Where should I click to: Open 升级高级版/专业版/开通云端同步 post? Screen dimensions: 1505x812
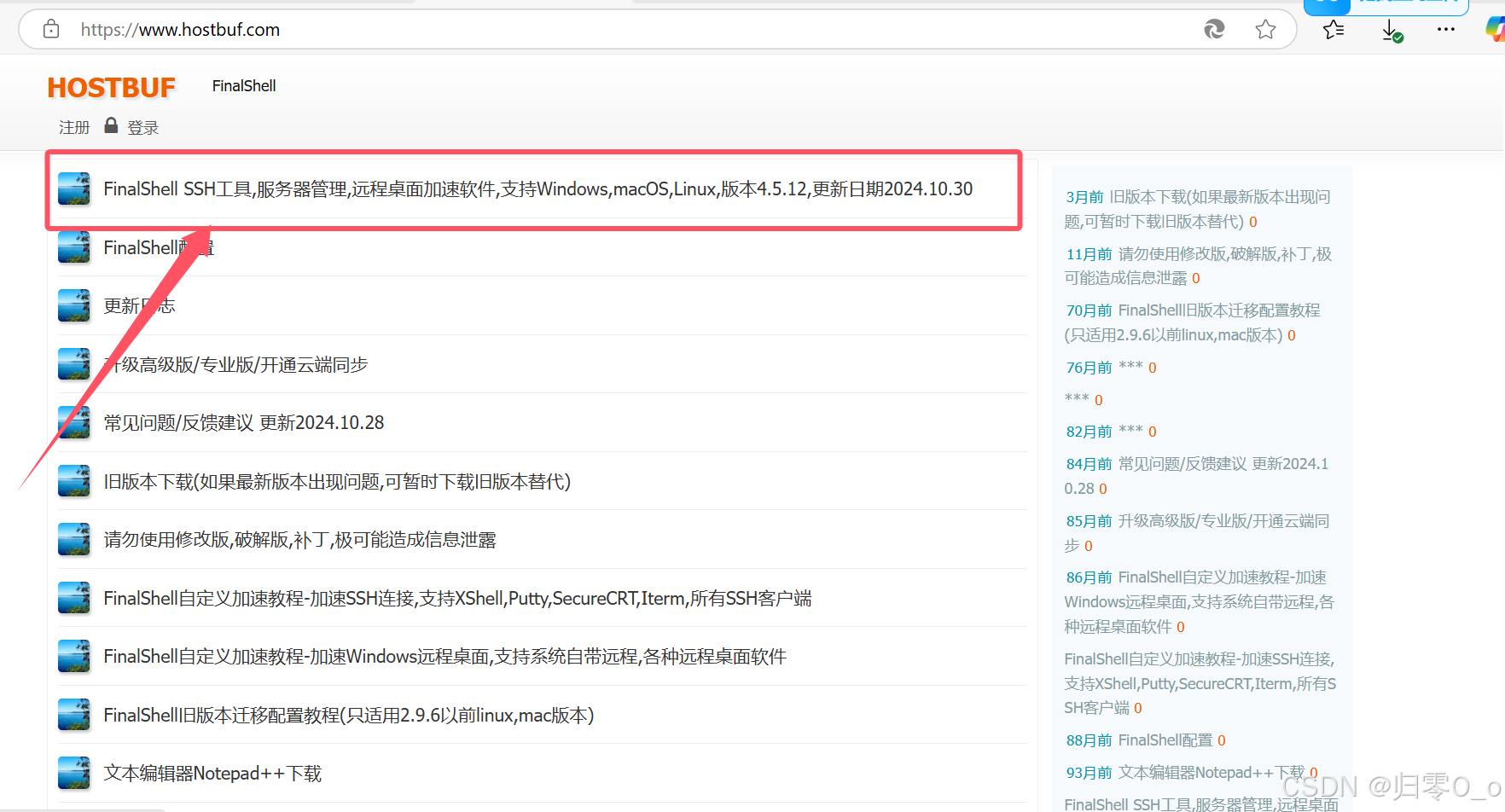coord(235,364)
